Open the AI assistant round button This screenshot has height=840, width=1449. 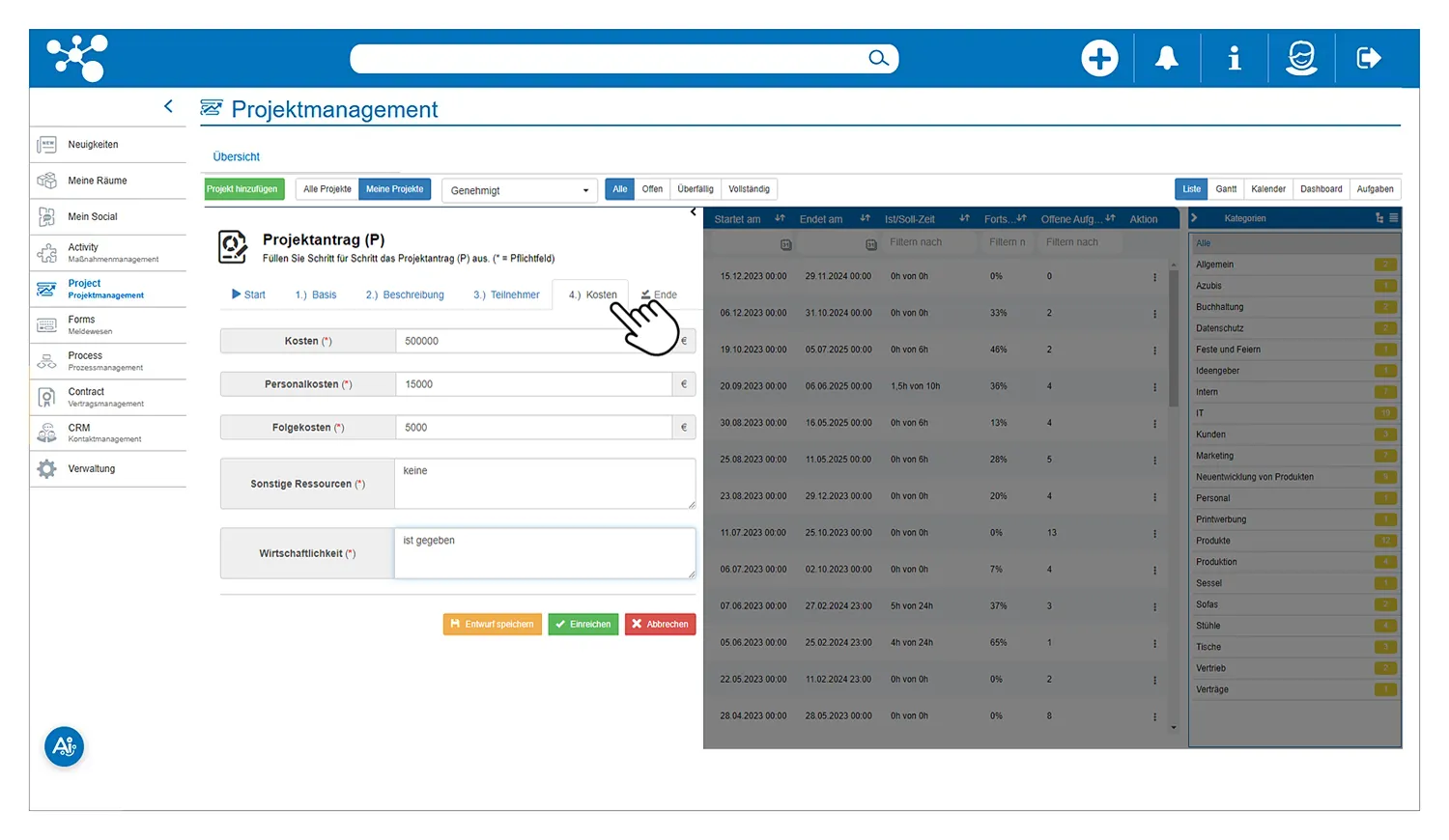[65, 746]
